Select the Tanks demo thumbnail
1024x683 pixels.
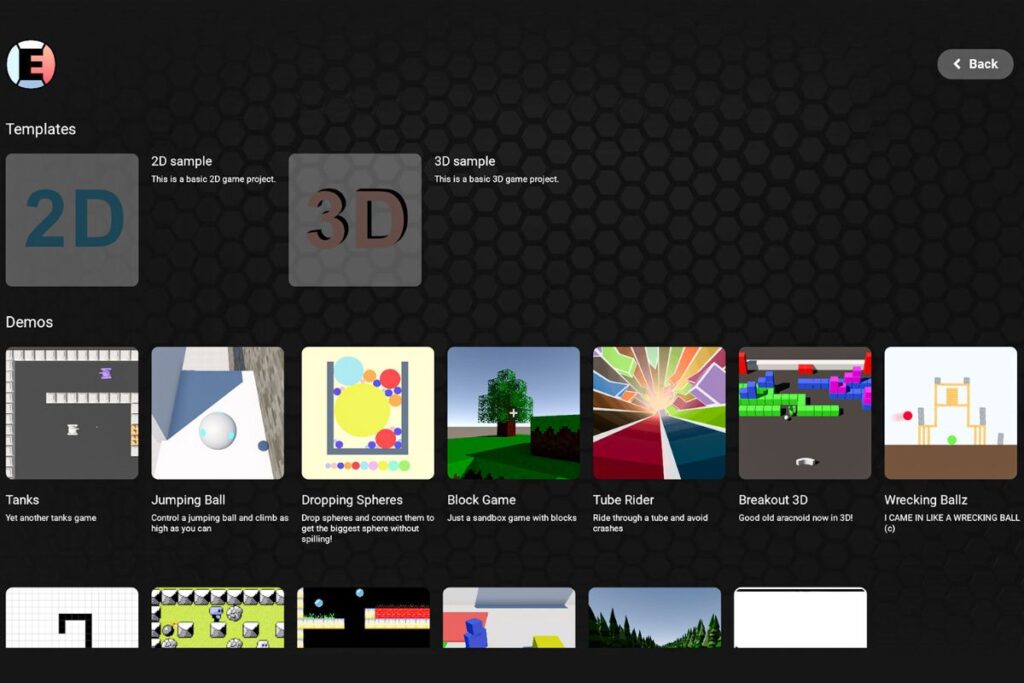[x=72, y=413]
